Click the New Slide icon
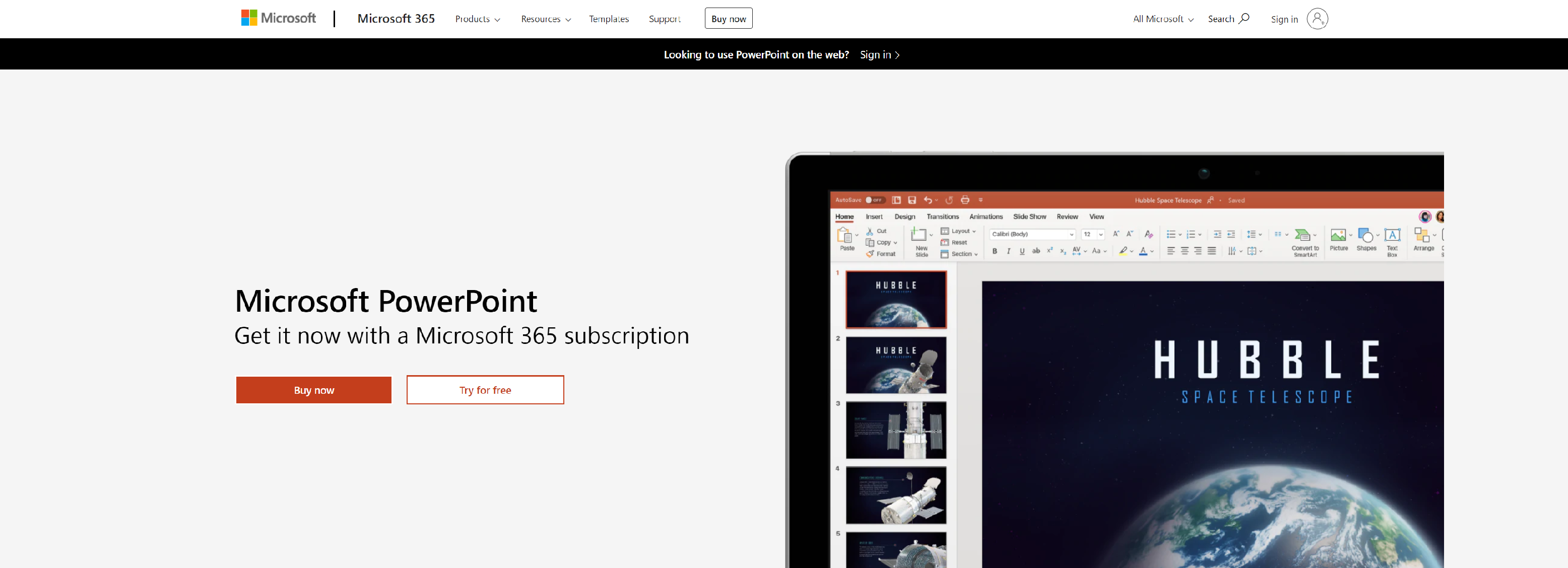 [x=919, y=234]
